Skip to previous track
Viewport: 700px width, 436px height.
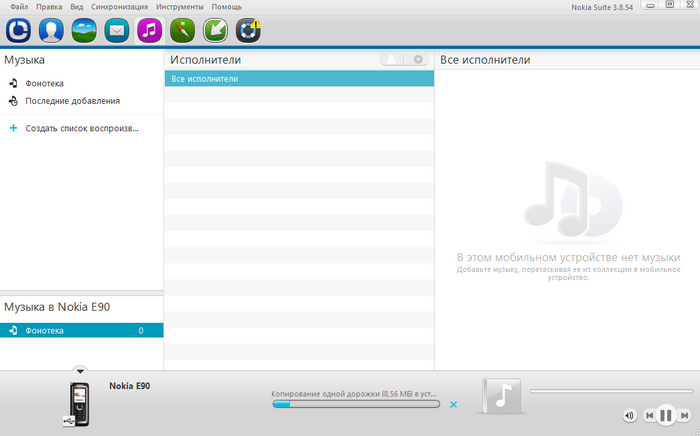coord(650,415)
